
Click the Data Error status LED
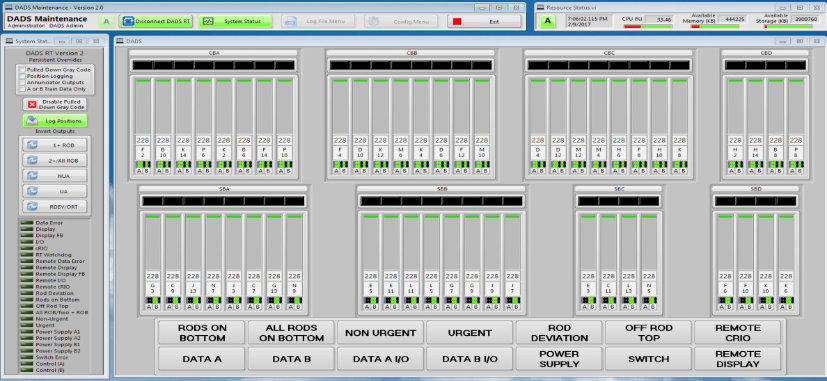pyautogui.click(x=26, y=223)
